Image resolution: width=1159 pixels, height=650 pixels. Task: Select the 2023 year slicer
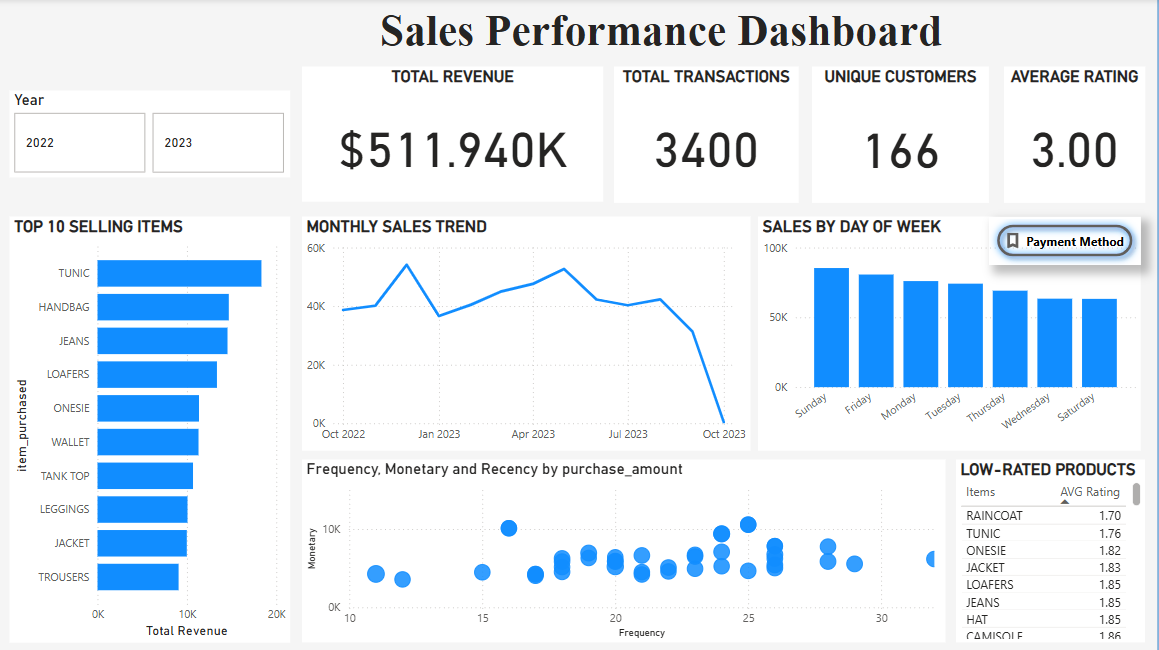[x=218, y=142]
